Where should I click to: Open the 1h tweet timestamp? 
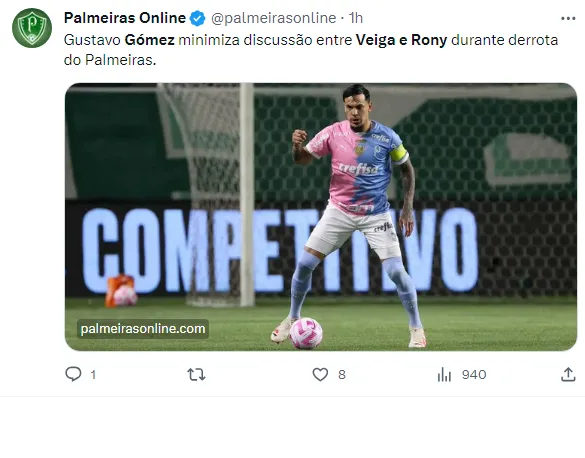point(356,18)
